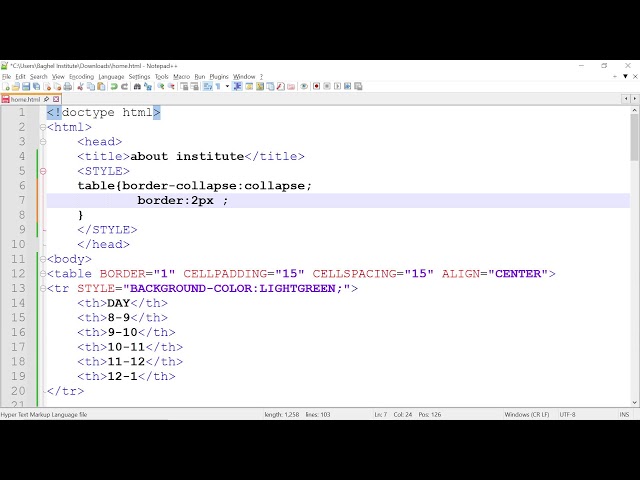Open Find with the binoculars icon

click(137, 86)
